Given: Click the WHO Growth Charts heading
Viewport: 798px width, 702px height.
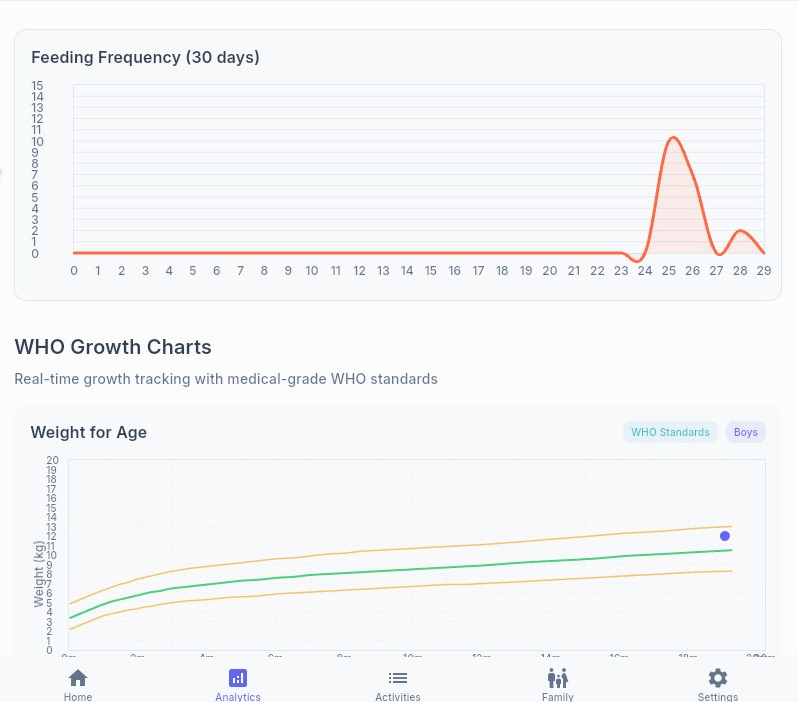Looking at the screenshot, I should click(113, 347).
